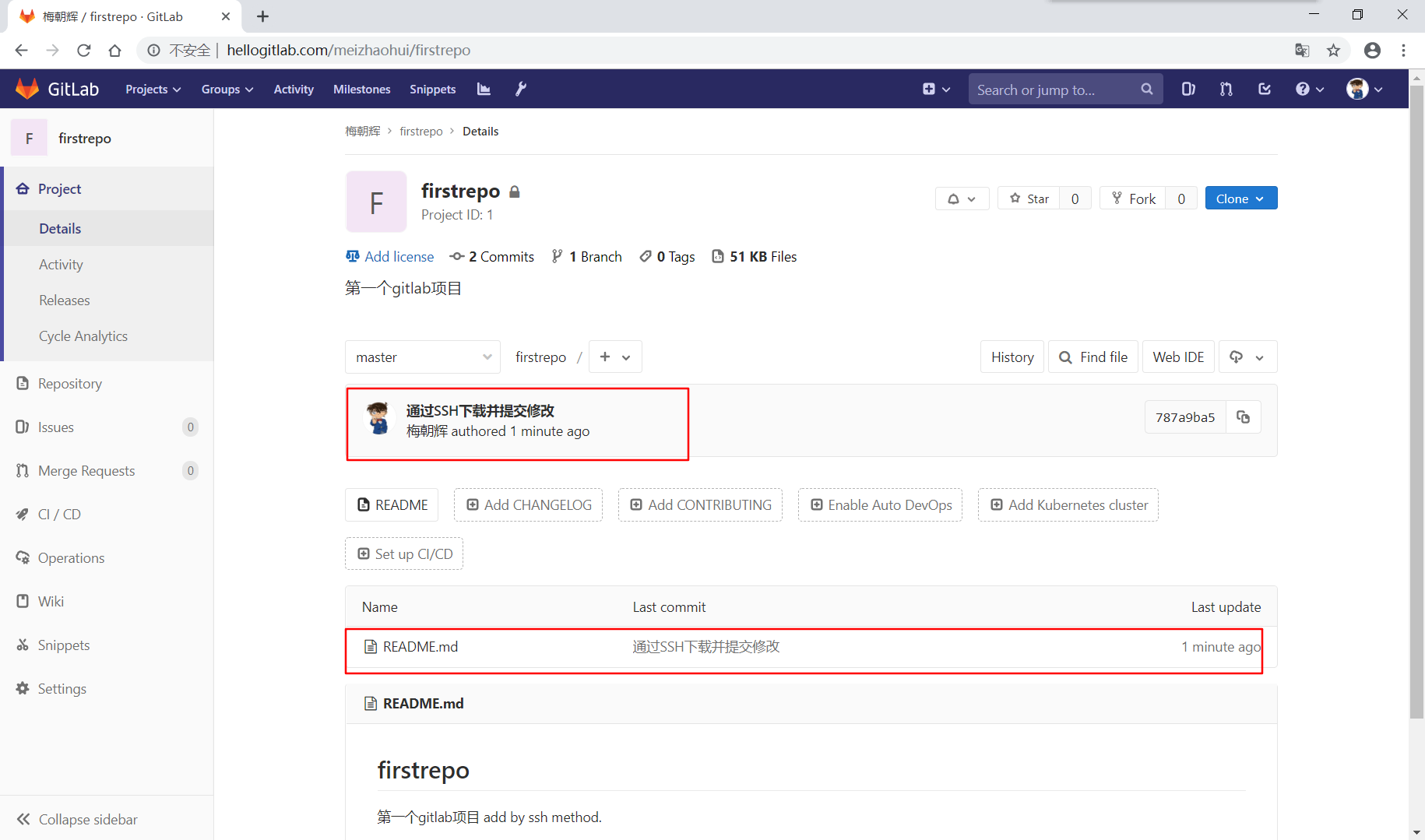Click the Add license link
This screenshot has width=1425, height=840.
coord(390,256)
